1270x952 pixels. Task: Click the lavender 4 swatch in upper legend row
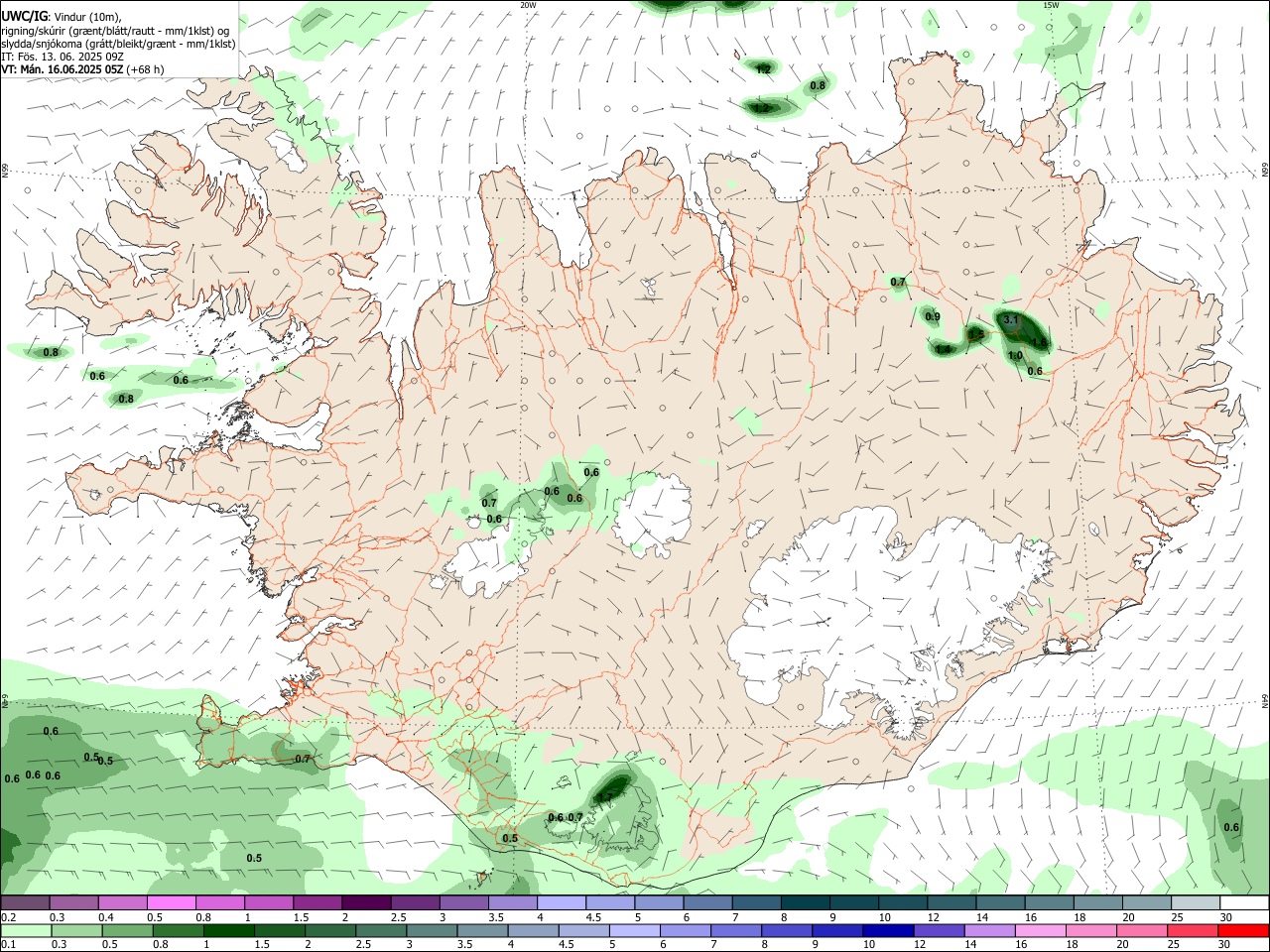[562, 903]
